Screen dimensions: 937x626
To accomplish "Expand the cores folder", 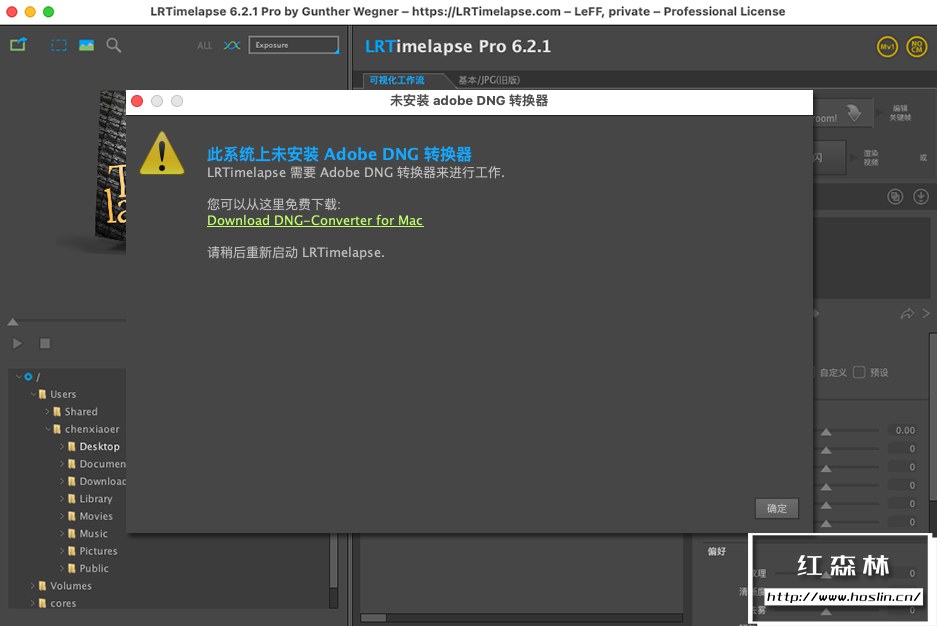I will click(x=33, y=603).
